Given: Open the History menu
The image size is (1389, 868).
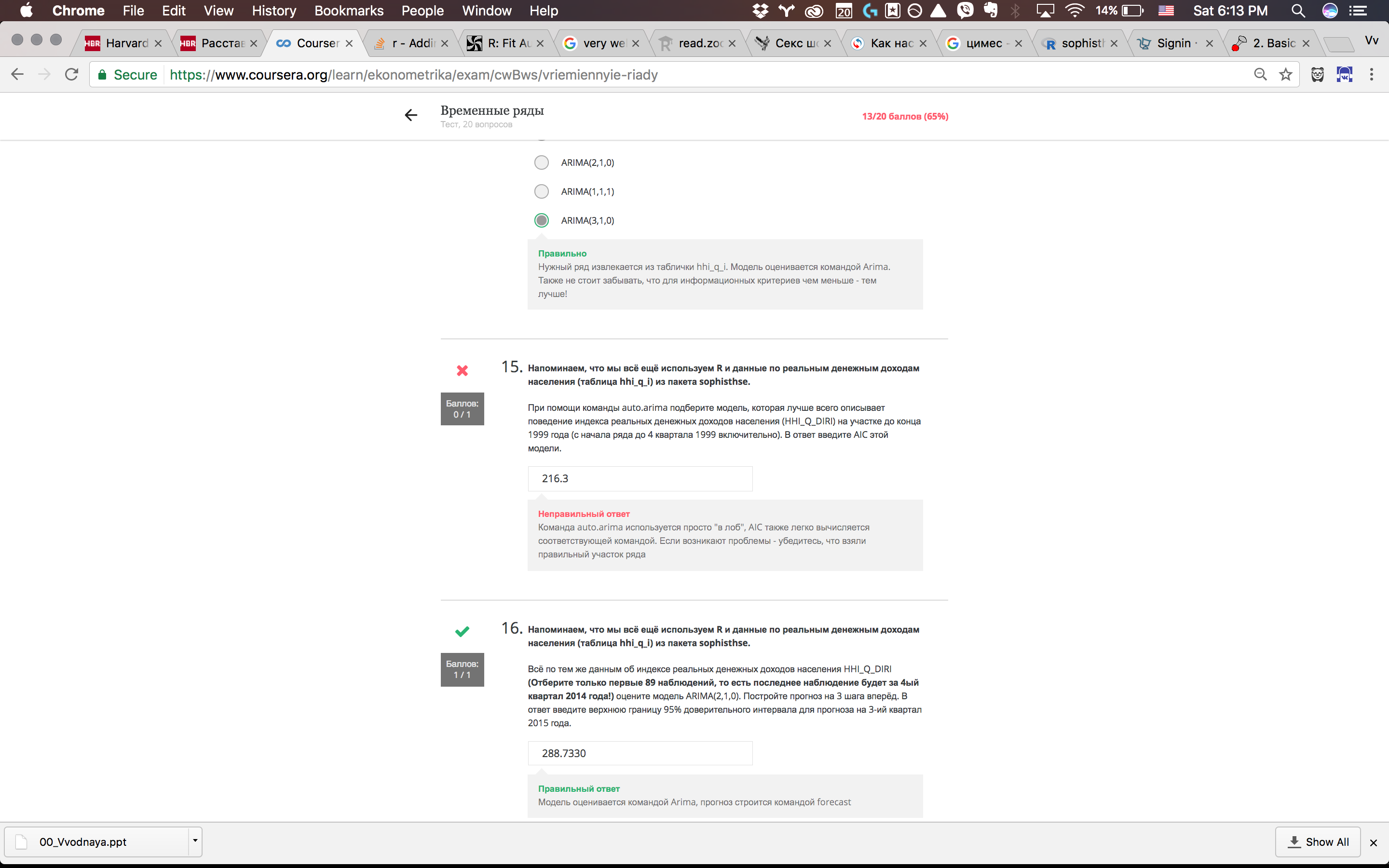Looking at the screenshot, I should [274, 10].
